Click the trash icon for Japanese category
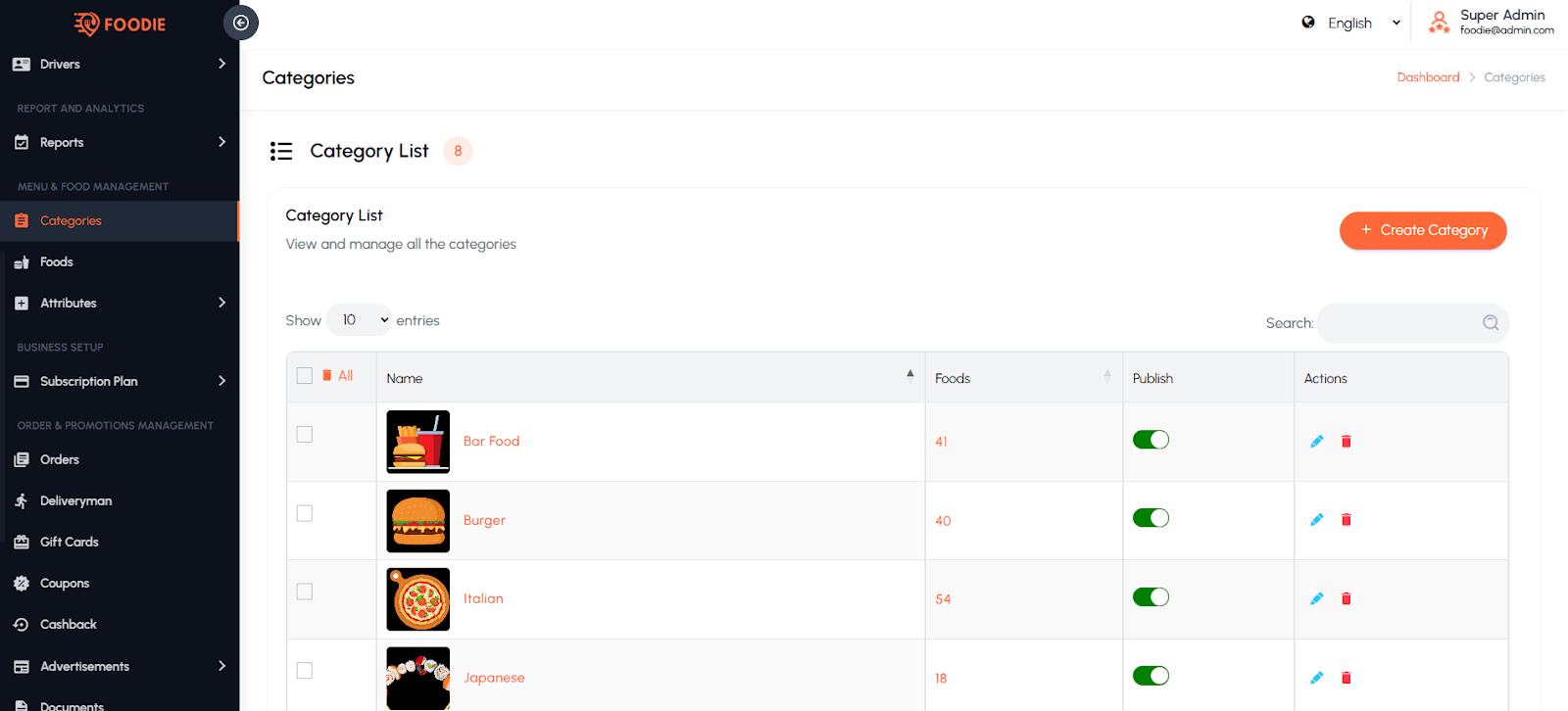Viewport: 1568px width, 711px height. (1346, 678)
